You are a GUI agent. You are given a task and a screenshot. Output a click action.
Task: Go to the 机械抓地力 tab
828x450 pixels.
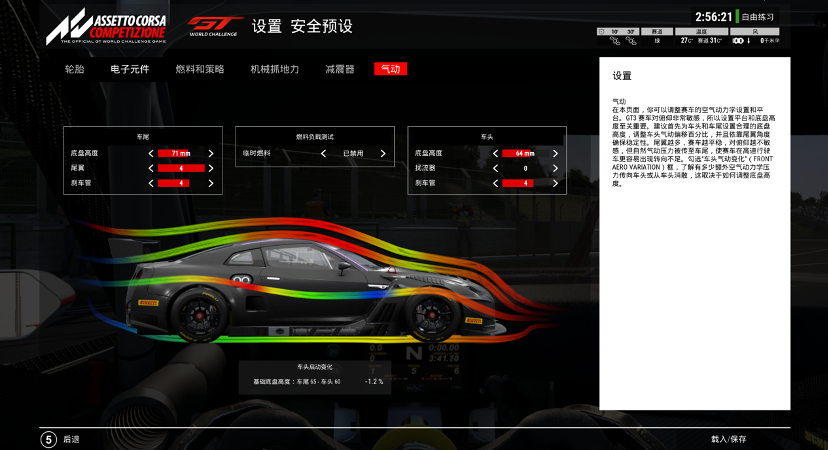275,69
